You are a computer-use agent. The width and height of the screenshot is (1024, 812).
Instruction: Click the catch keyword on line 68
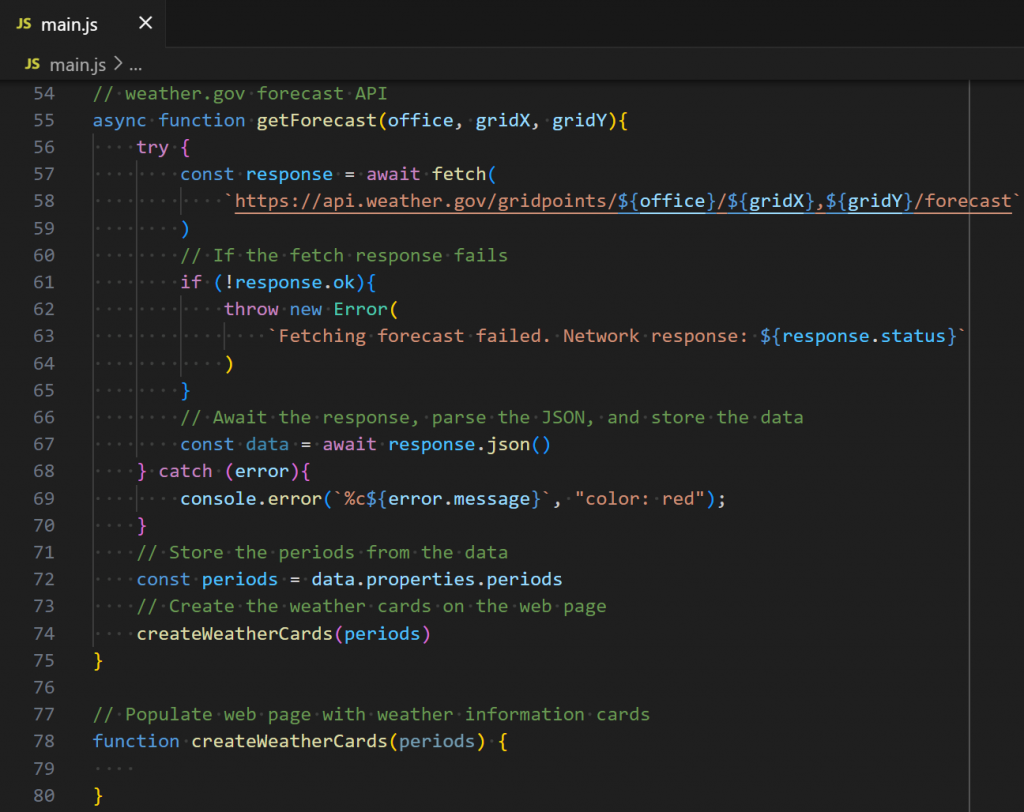click(x=185, y=470)
